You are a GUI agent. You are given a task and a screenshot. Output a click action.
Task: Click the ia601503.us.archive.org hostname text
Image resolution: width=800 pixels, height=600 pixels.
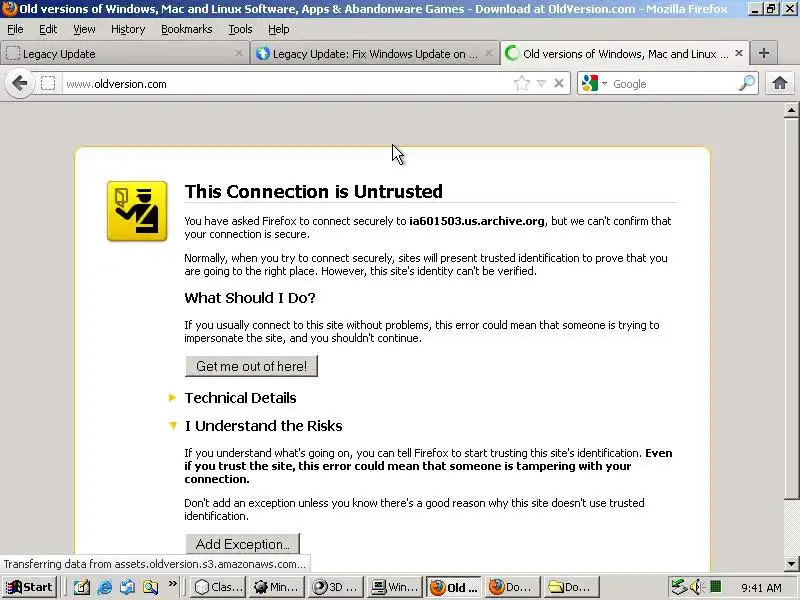coord(477,221)
